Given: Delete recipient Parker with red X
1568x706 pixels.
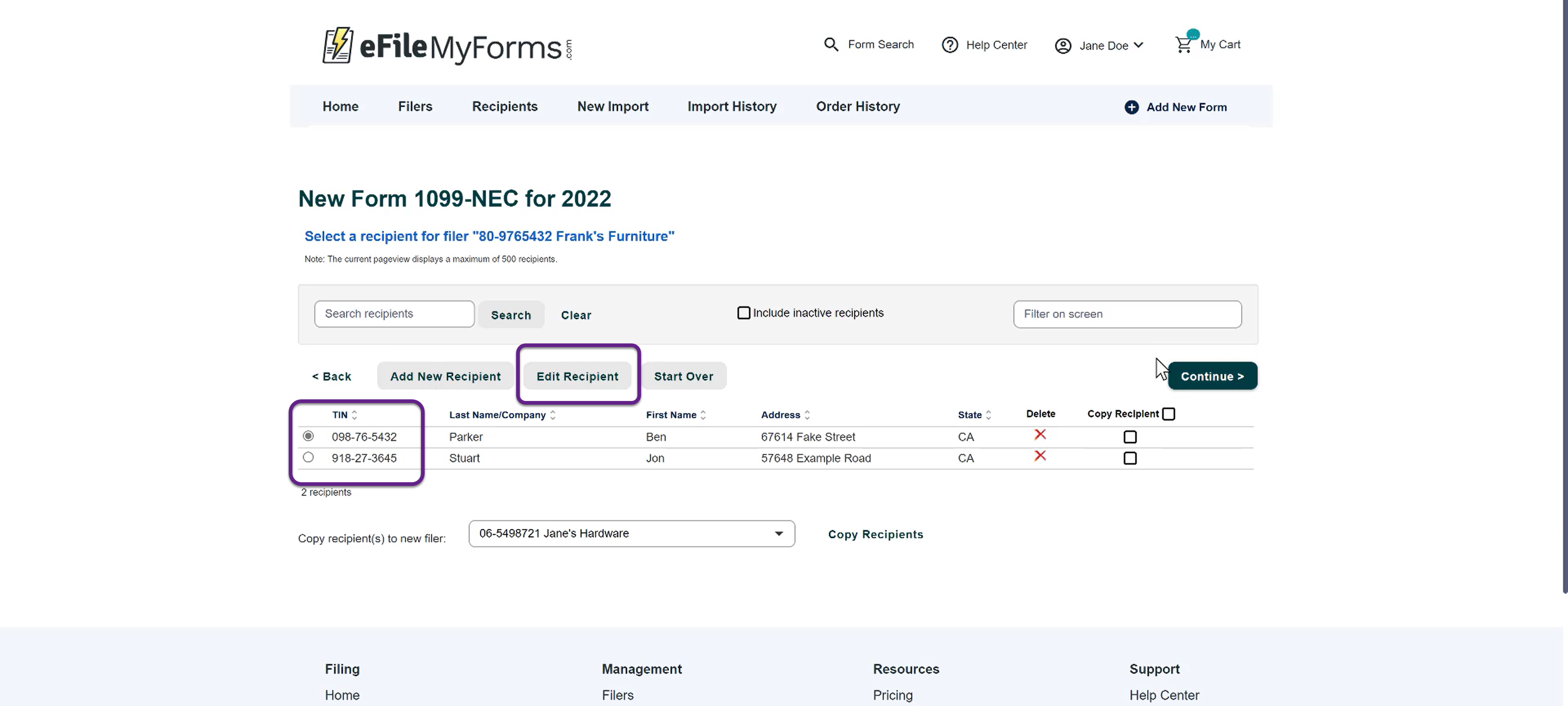Looking at the screenshot, I should pos(1040,434).
